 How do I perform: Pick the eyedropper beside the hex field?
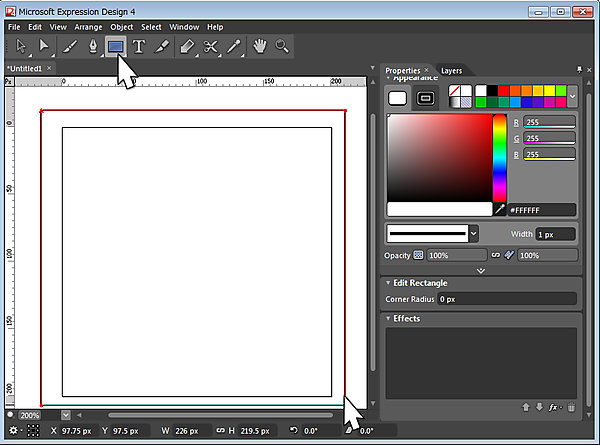500,210
